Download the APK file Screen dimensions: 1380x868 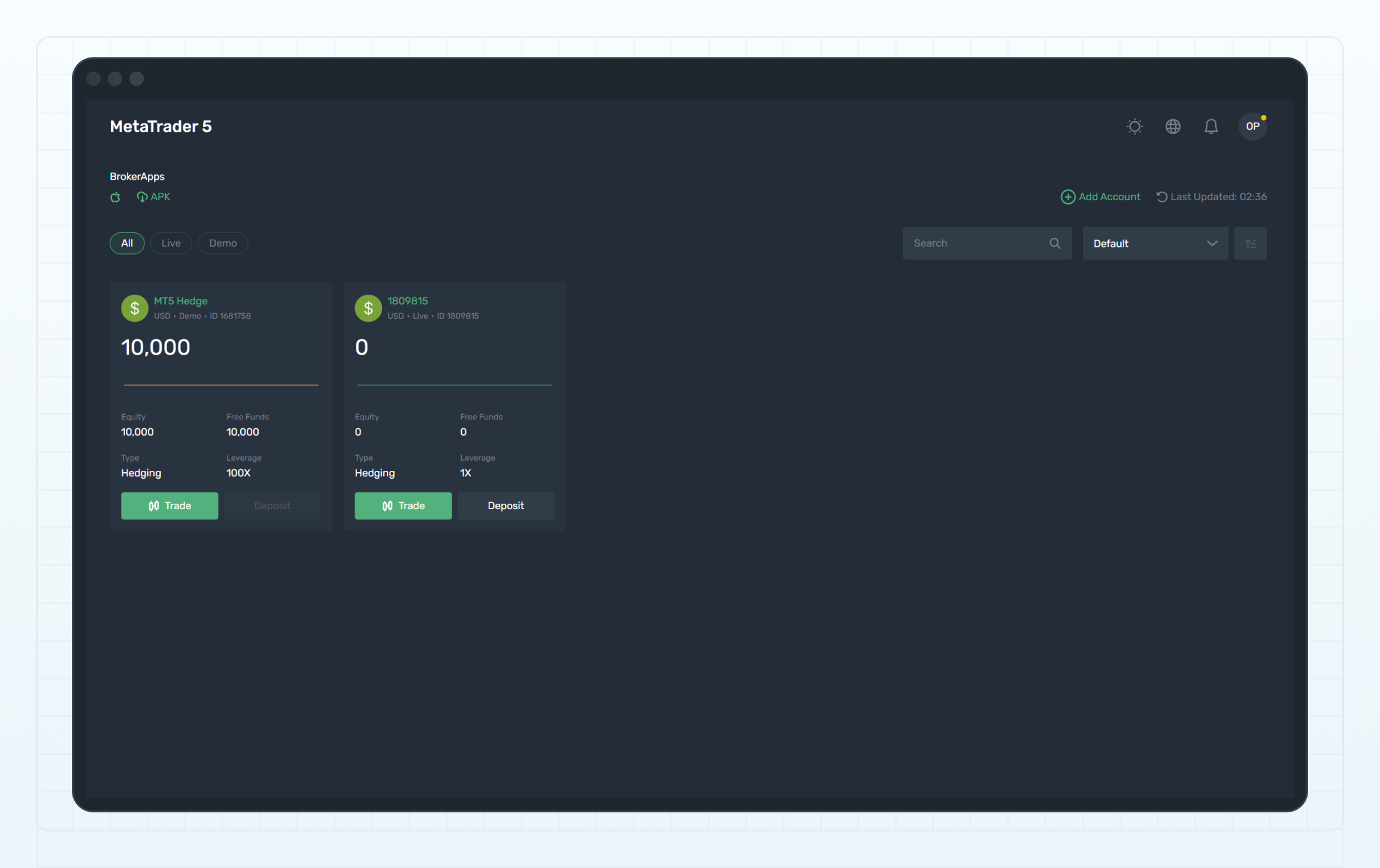tap(153, 196)
